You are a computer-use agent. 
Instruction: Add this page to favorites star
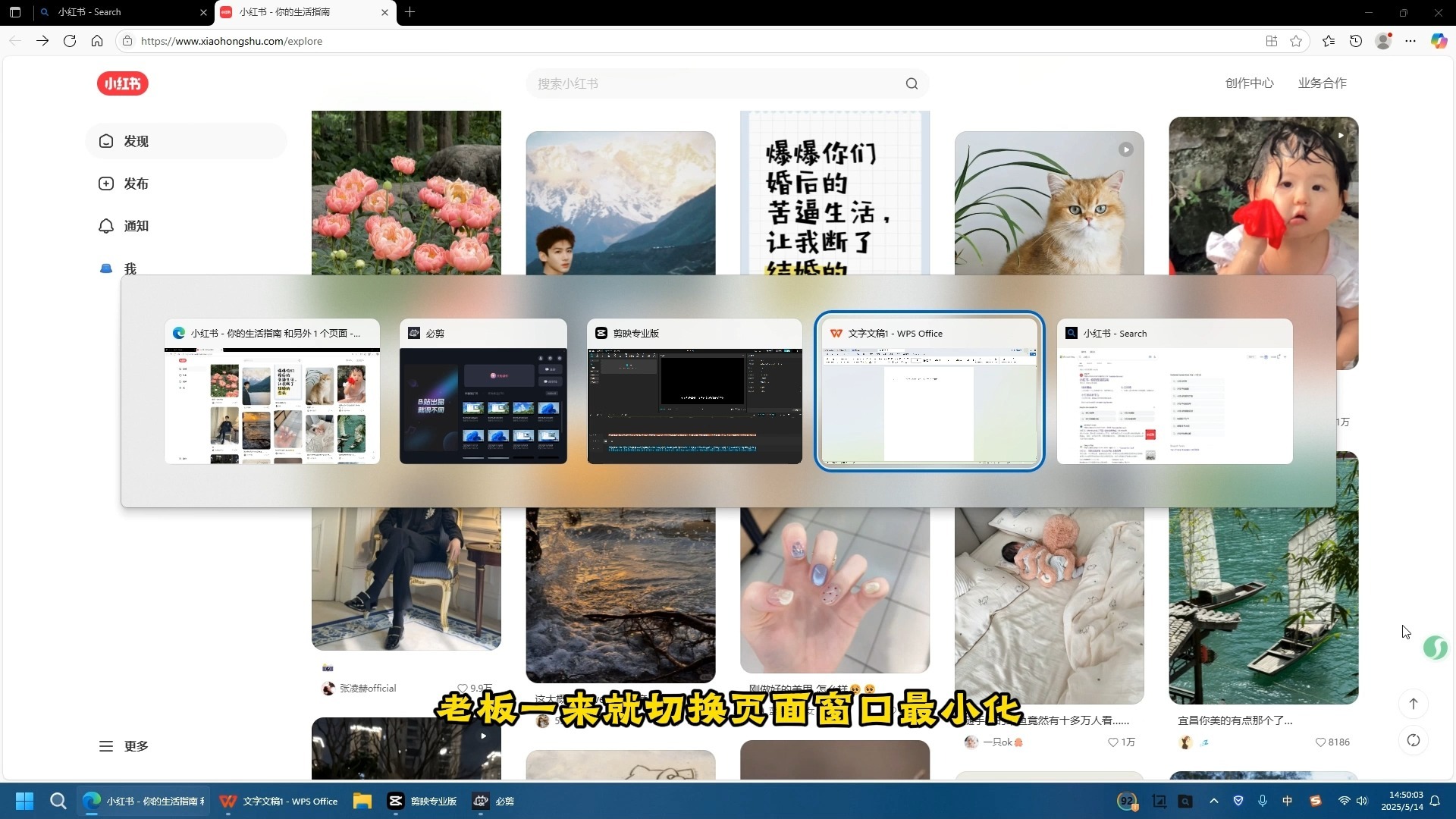click(x=1296, y=41)
